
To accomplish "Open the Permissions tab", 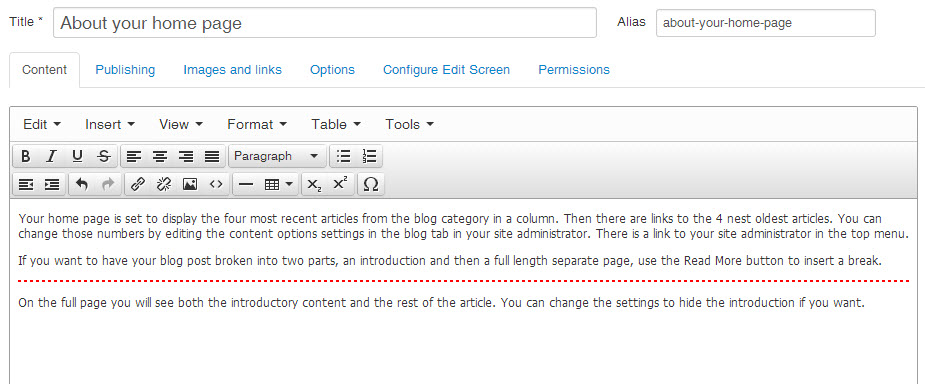I will click(x=574, y=70).
